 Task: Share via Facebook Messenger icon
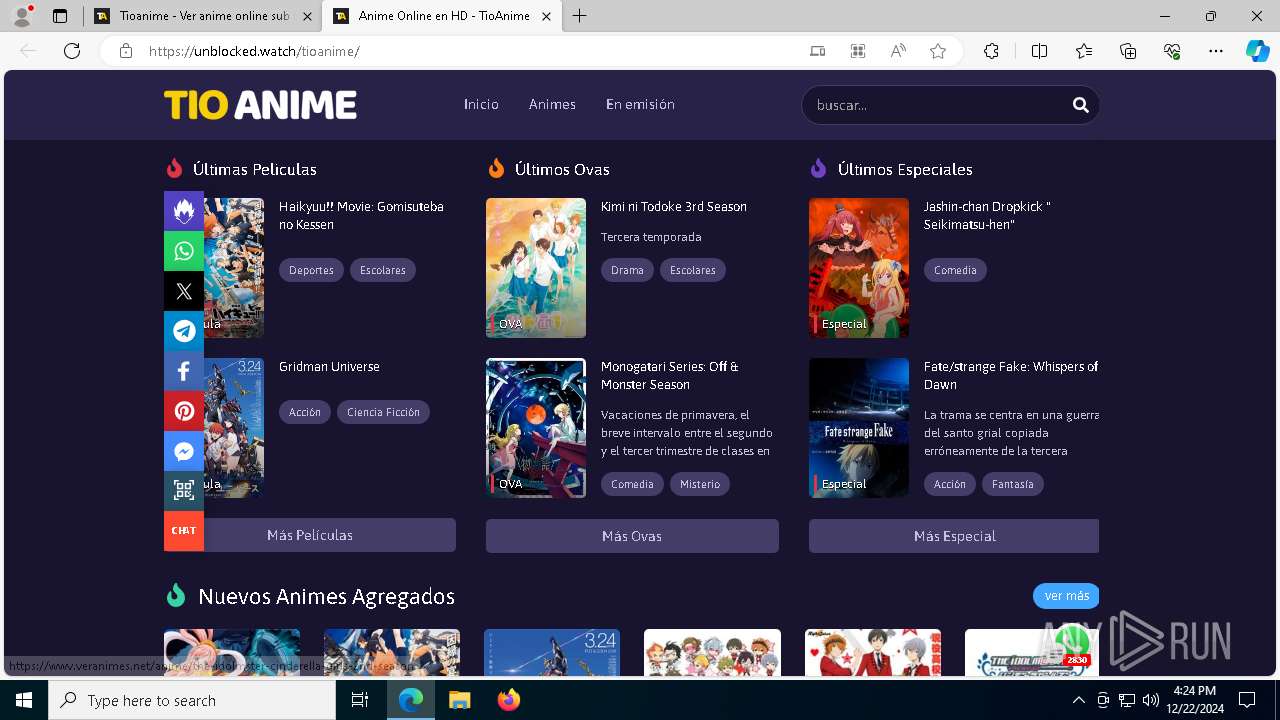[184, 451]
